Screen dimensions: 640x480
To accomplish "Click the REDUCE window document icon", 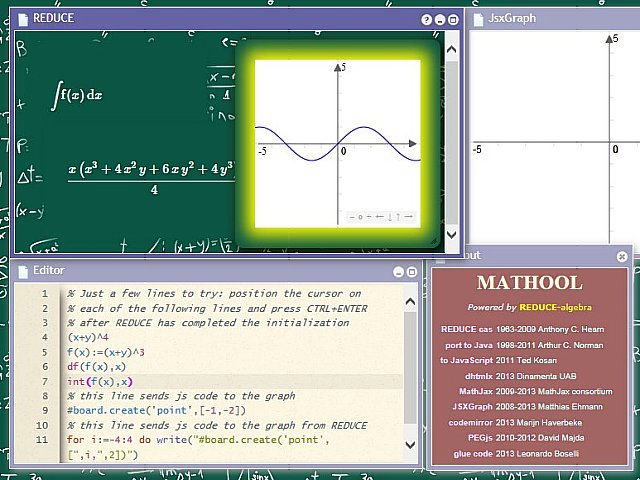I will pyautogui.click(x=23, y=19).
